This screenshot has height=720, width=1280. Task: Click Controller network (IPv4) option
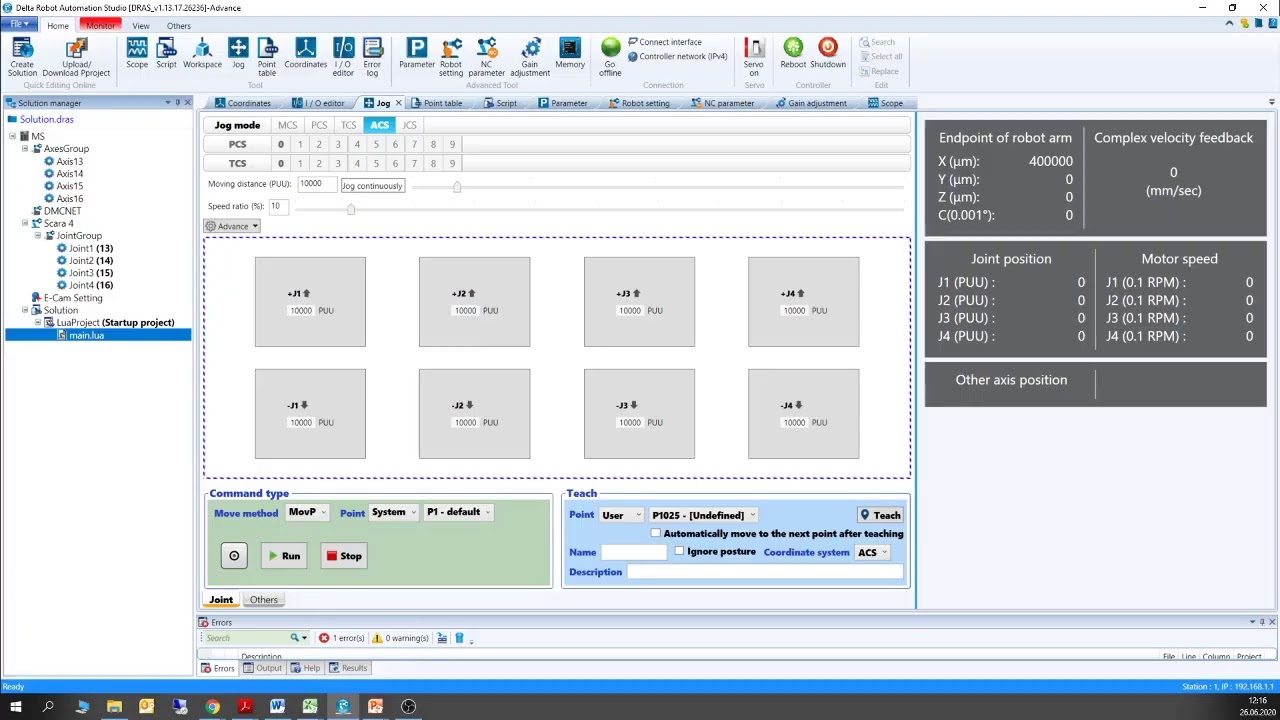coord(677,56)
